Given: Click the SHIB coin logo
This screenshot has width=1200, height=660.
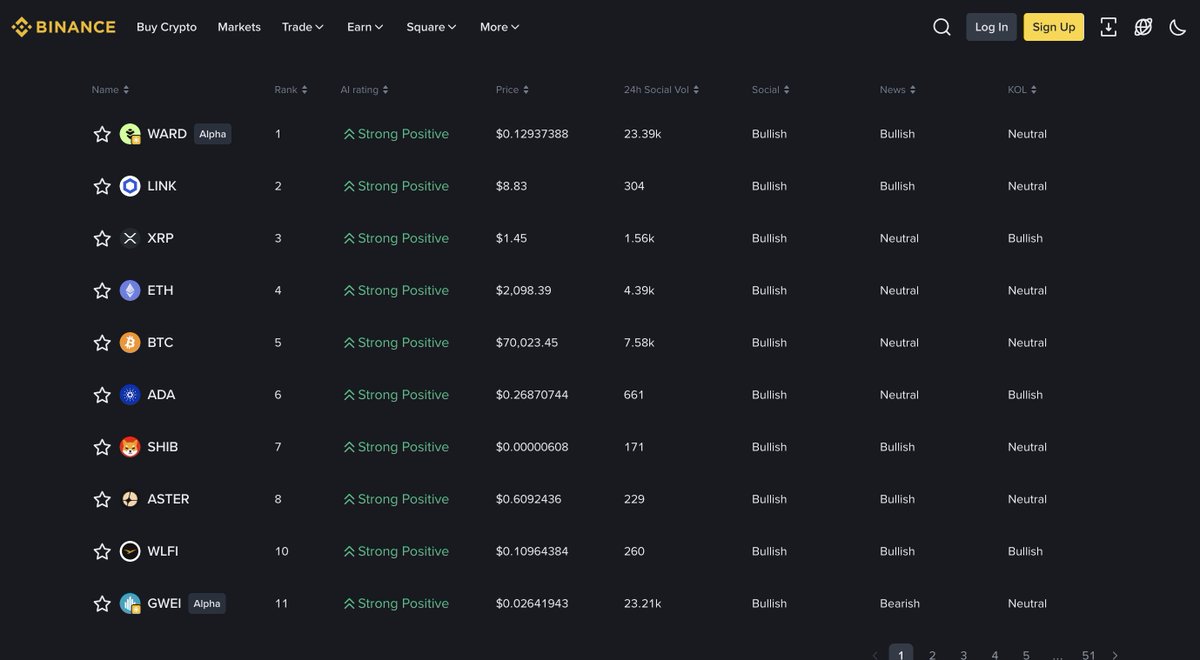Looking at the screenshot, I should tap(130, 447).
